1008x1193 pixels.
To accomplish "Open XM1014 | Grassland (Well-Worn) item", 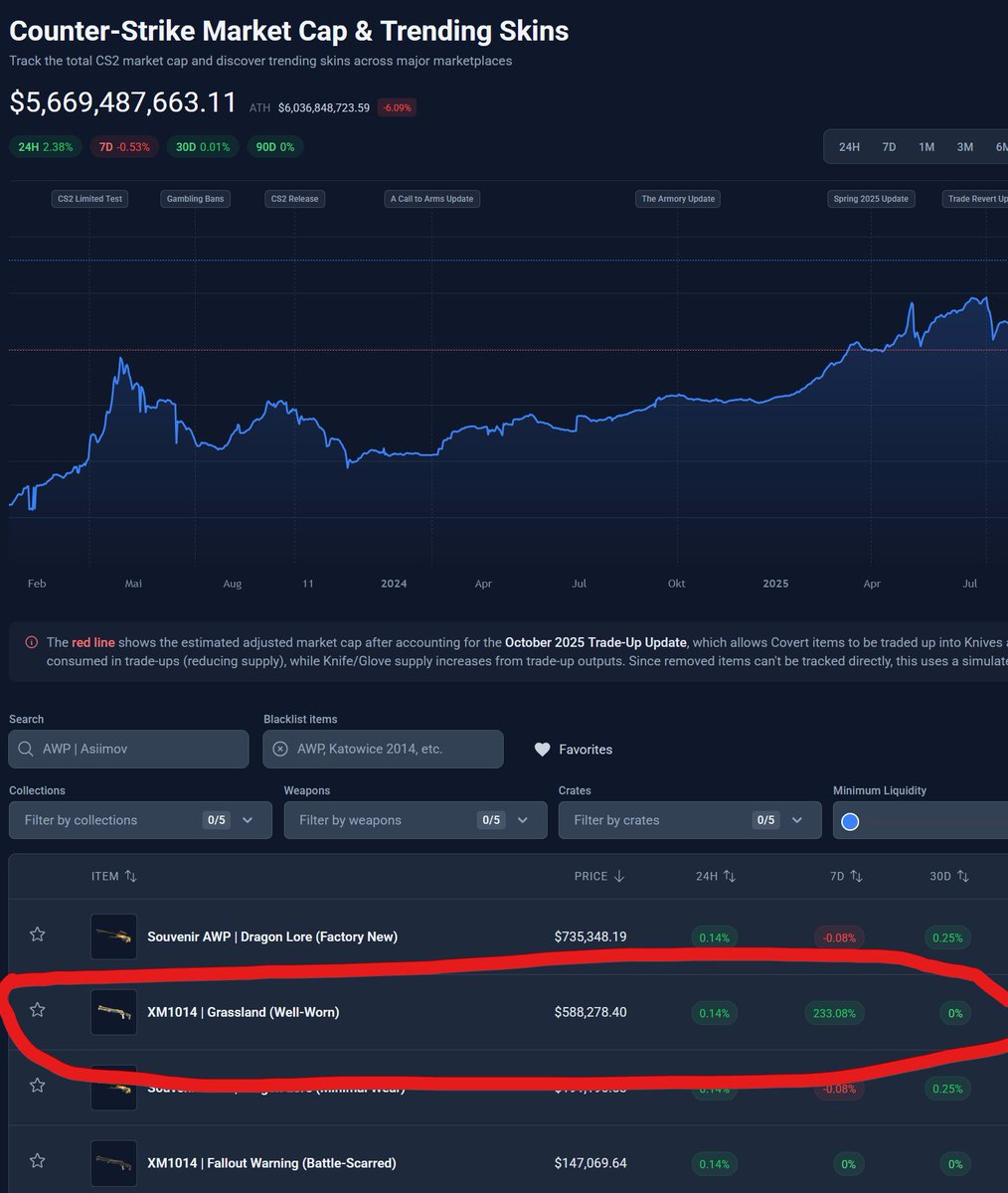I will click(244, 1012).
